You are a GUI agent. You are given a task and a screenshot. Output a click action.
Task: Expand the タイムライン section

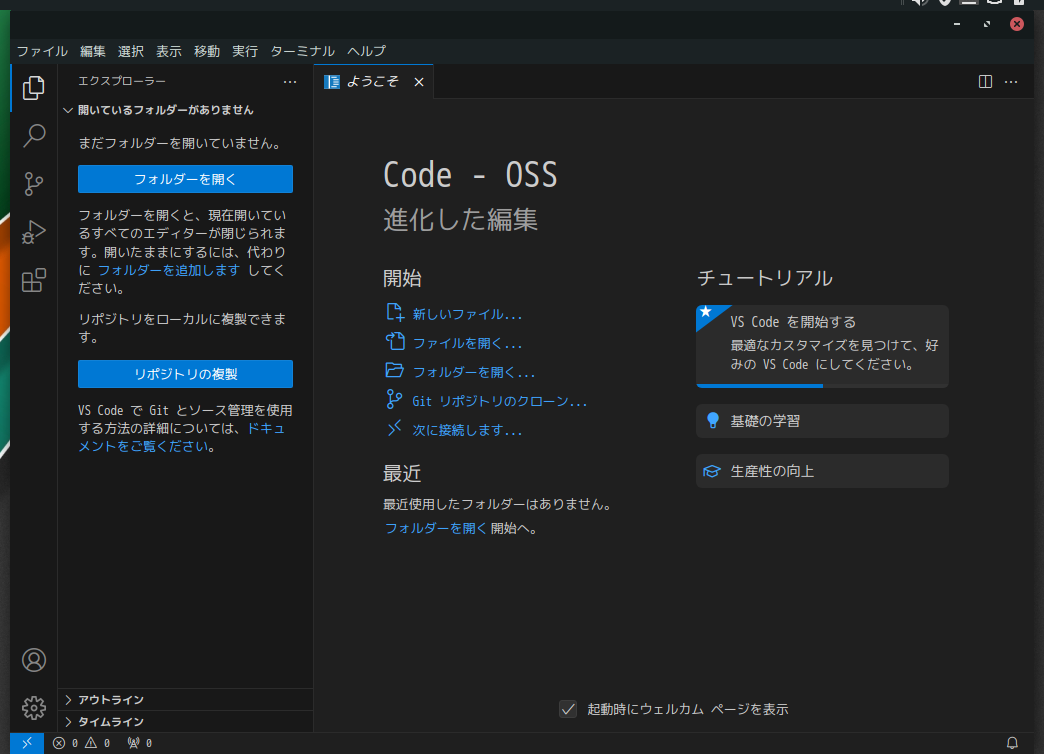tap(185, 721)
